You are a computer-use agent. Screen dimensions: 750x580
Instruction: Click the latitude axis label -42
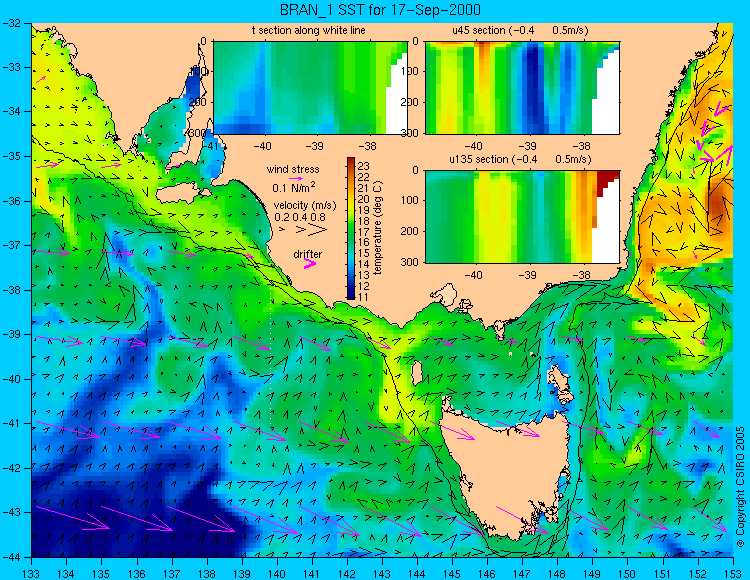(11, 468)
